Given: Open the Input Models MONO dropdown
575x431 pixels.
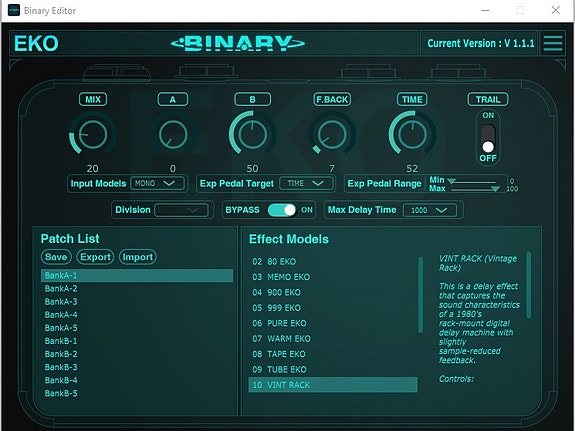Looking at the screenshot, I should point(157,183).
